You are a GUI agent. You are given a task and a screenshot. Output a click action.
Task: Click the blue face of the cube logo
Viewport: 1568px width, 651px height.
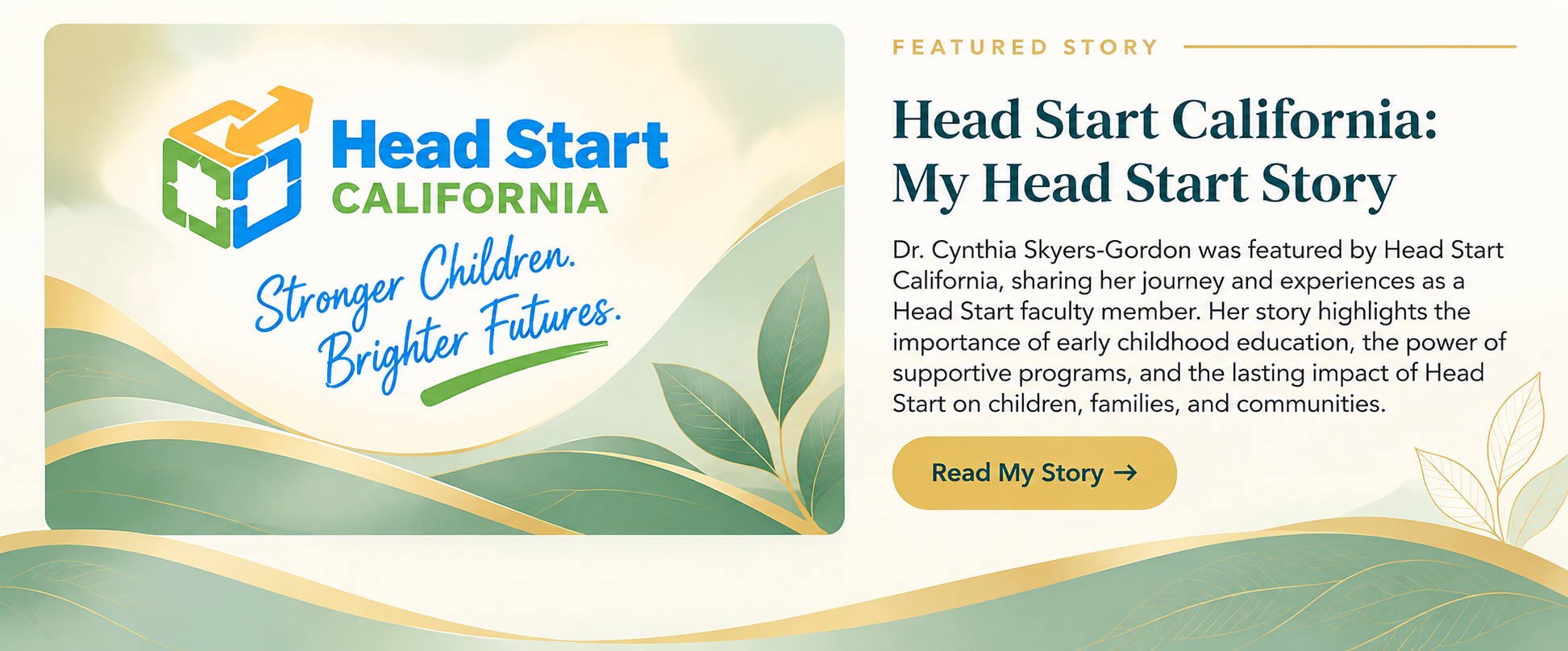coord(268,193)
